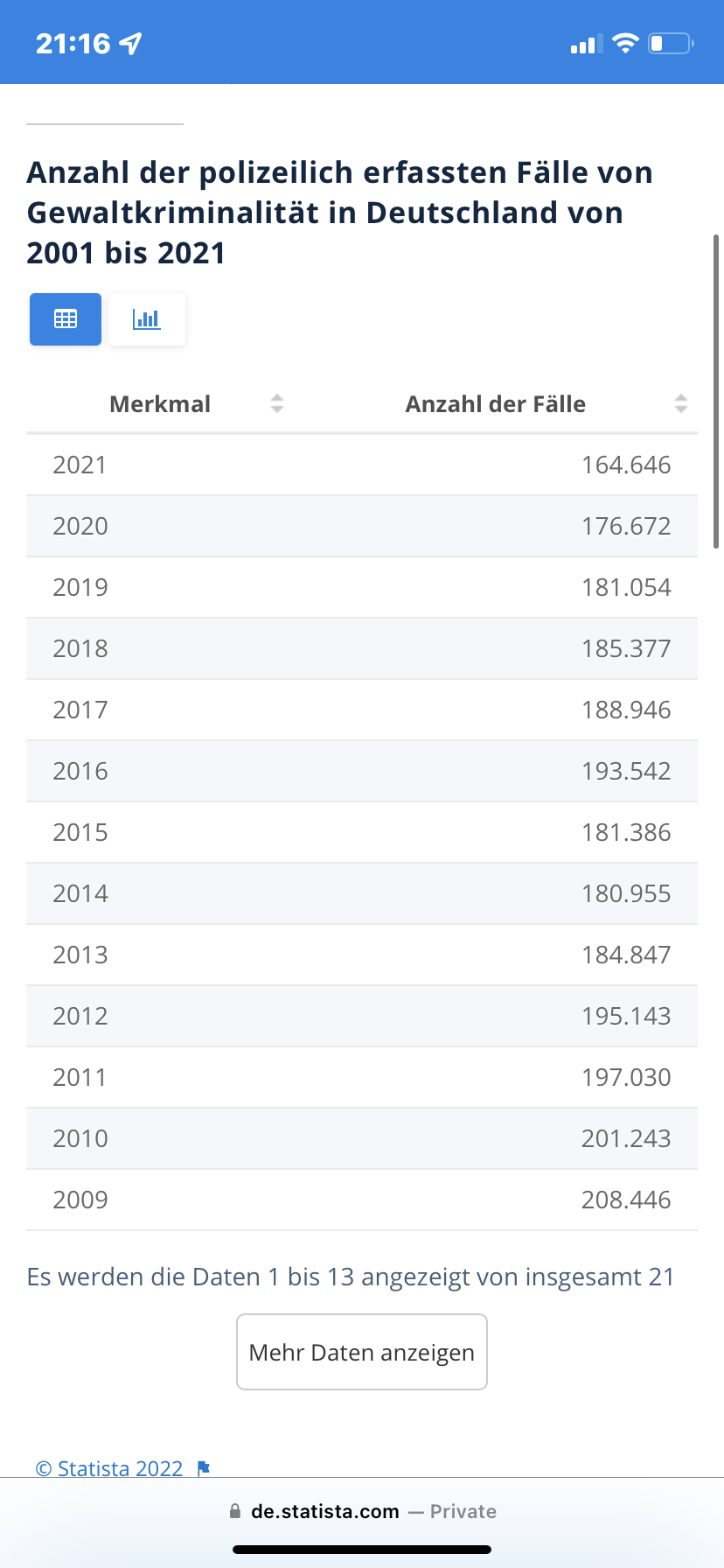
Task: Open the © Statista 2022 link
Action: [109, 1468]
